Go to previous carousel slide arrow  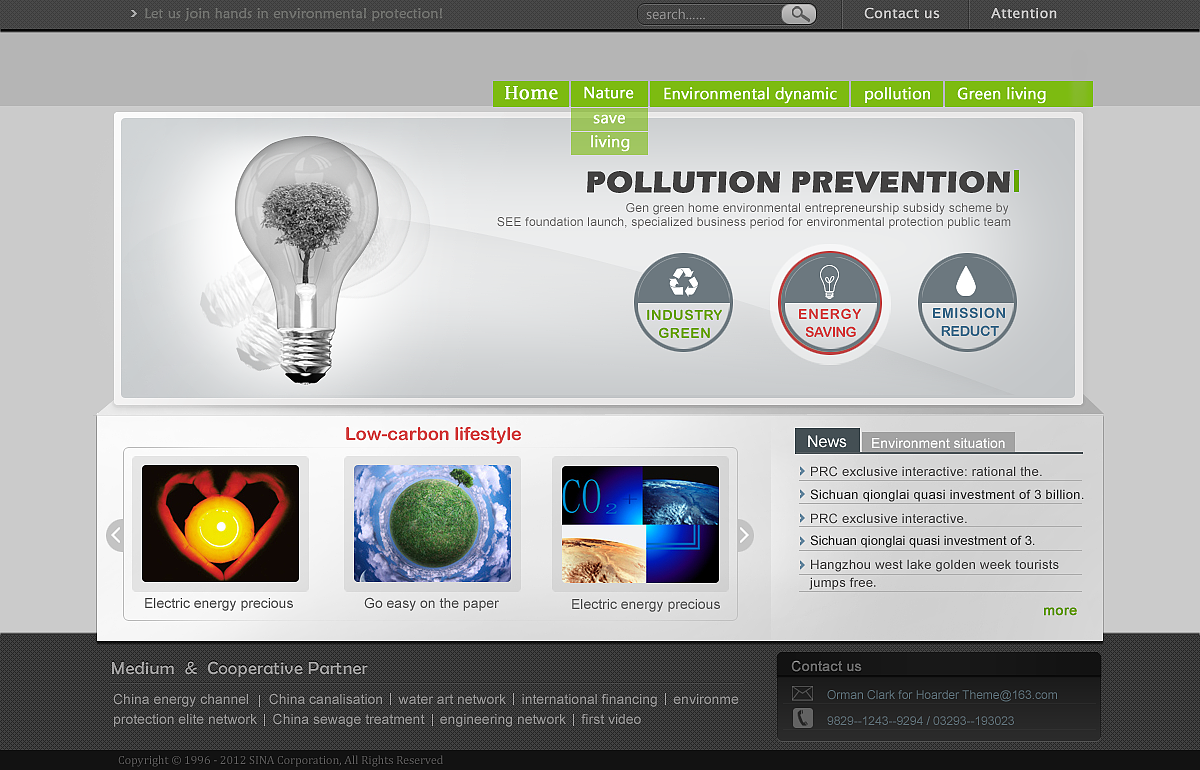(115, 535)
